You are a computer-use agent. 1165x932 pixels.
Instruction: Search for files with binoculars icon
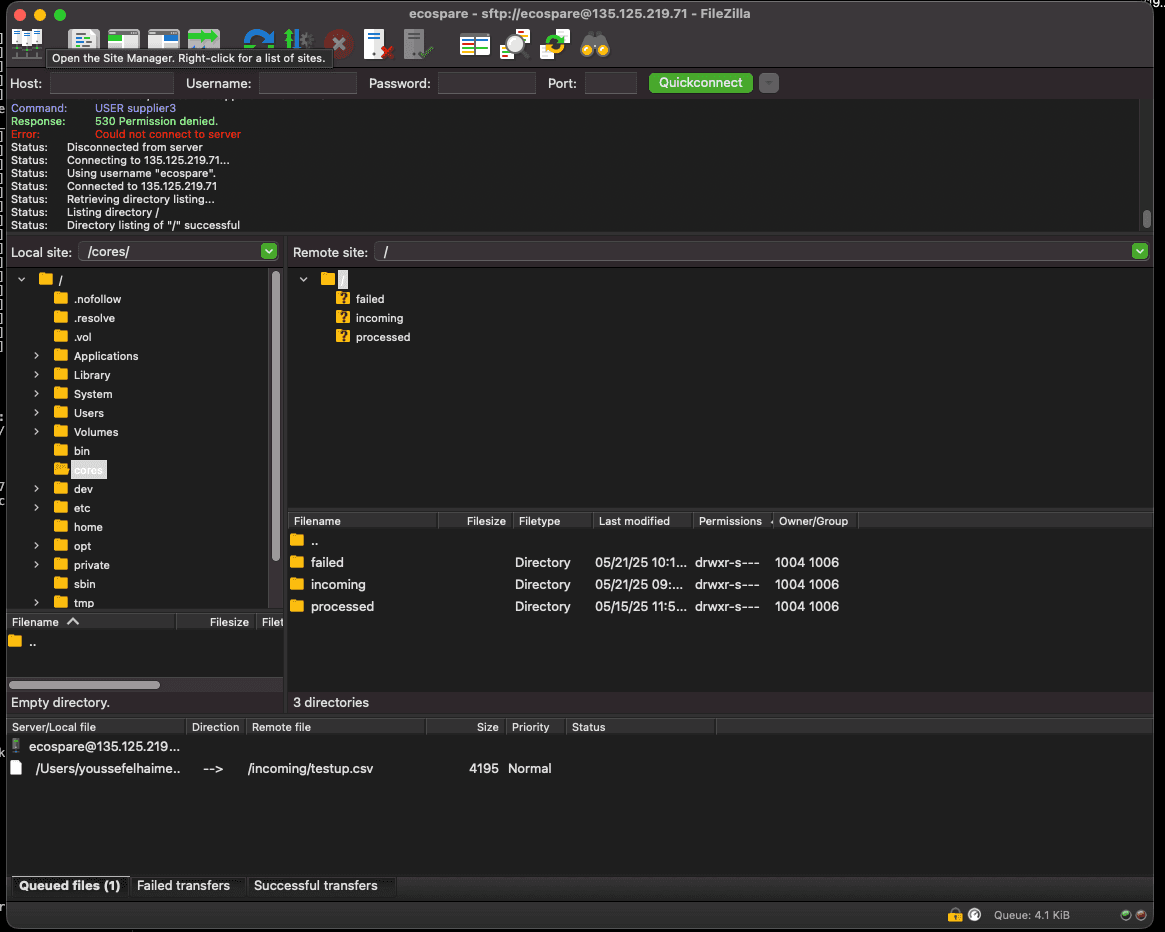point(595,45)
